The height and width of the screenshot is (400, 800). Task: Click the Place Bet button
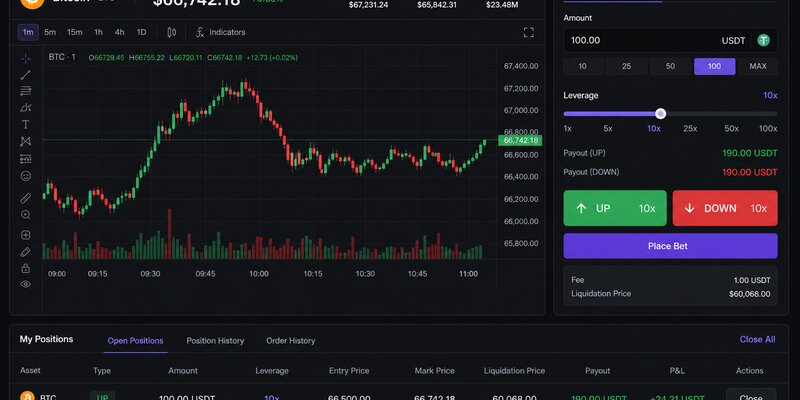[x=670, y=246]
